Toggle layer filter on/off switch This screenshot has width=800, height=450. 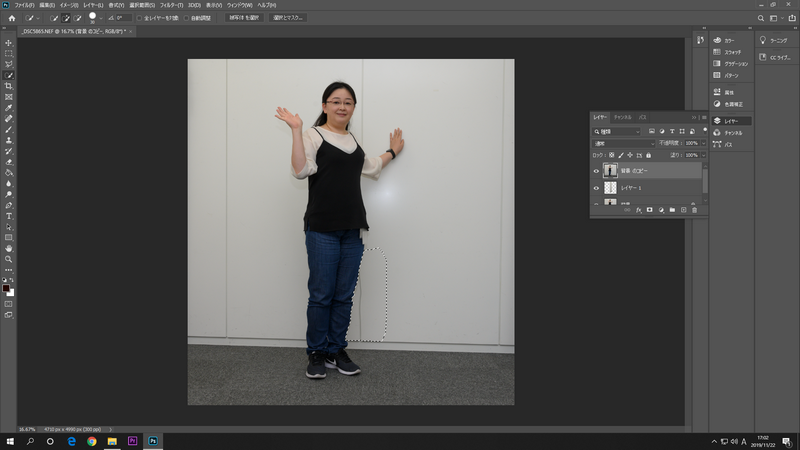click(705, 130)
